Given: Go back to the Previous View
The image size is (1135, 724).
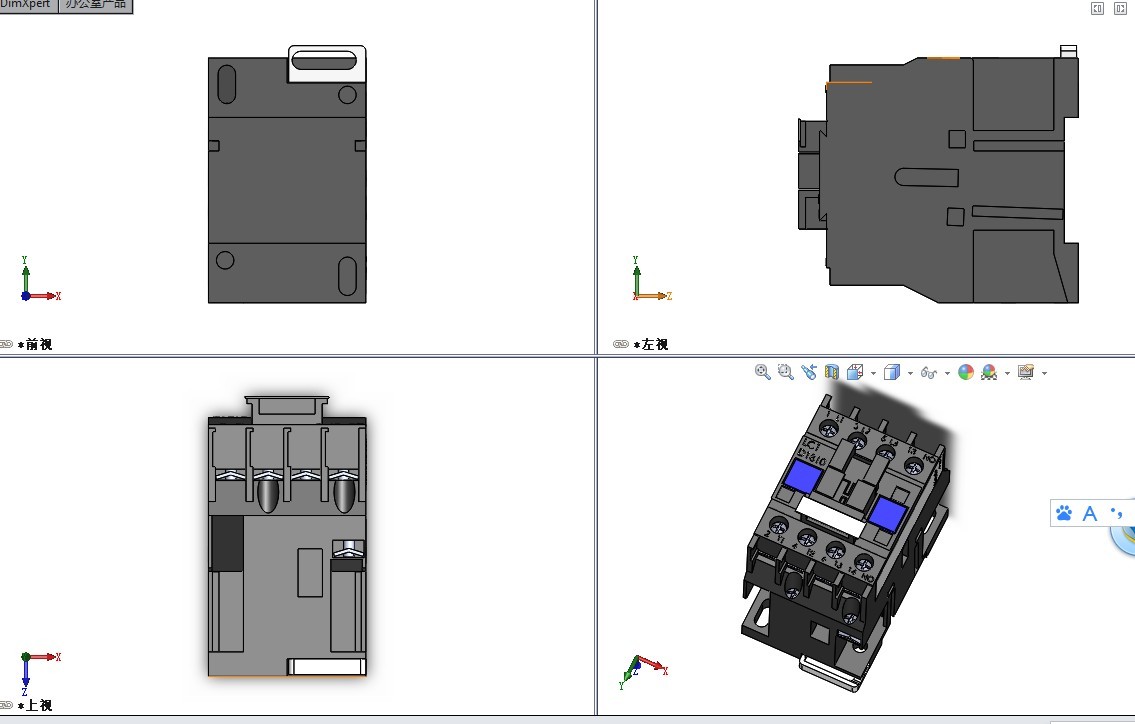Looking at the screenshot, I should tap(809, 372).
